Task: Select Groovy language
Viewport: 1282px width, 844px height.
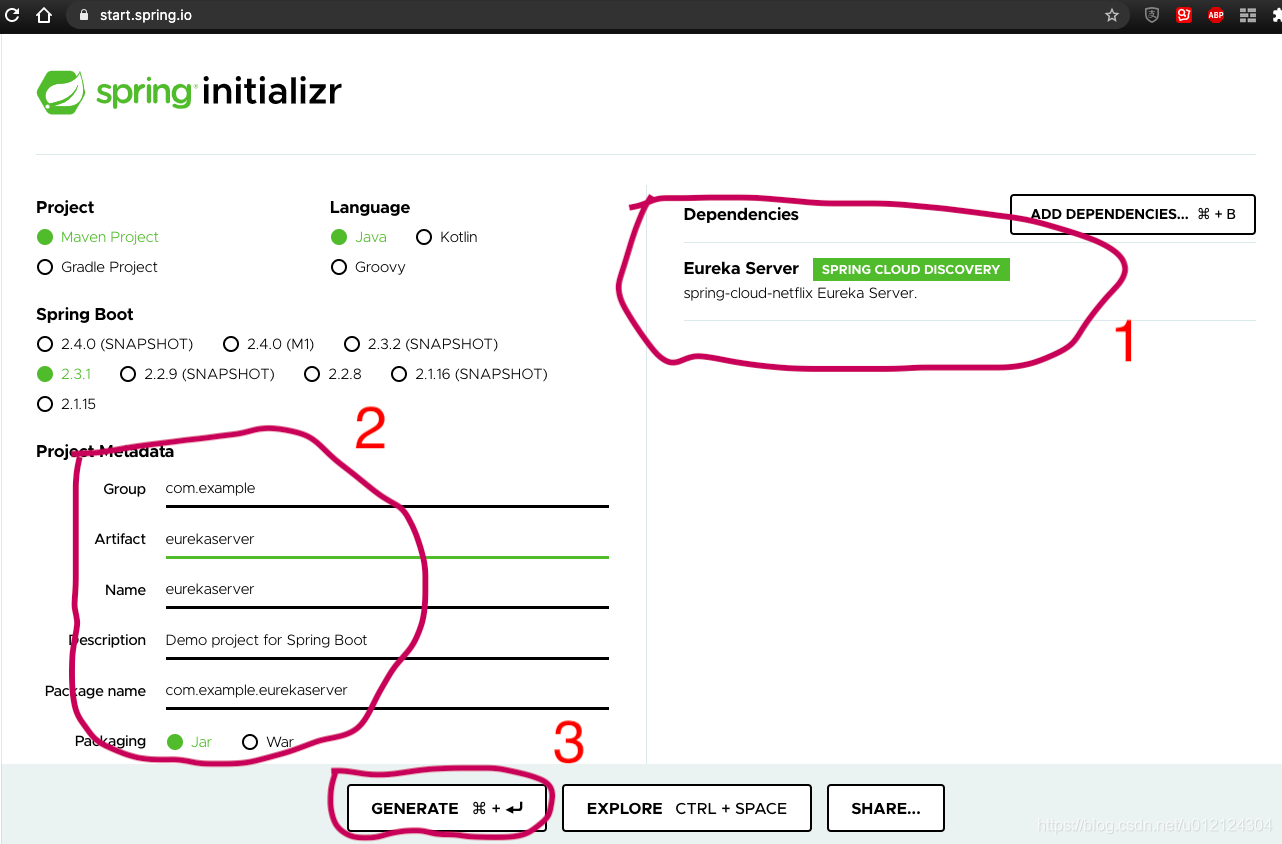Action: pos(368,267)
